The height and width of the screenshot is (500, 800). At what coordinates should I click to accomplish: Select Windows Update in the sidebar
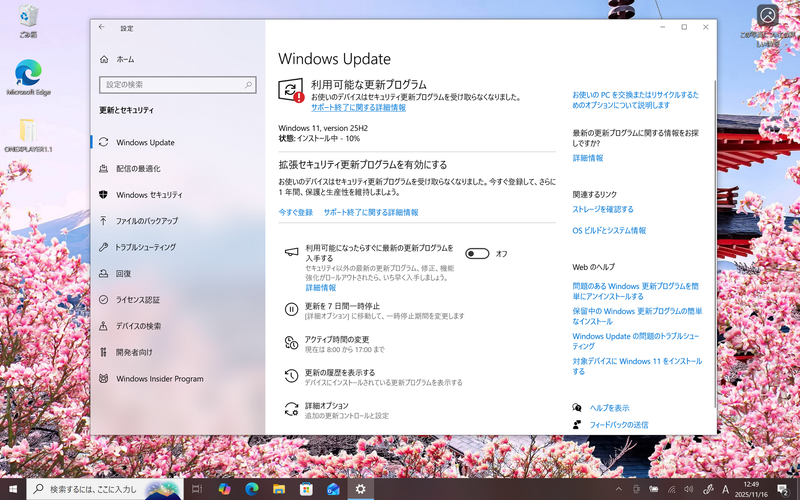click(x=178, y=142)
